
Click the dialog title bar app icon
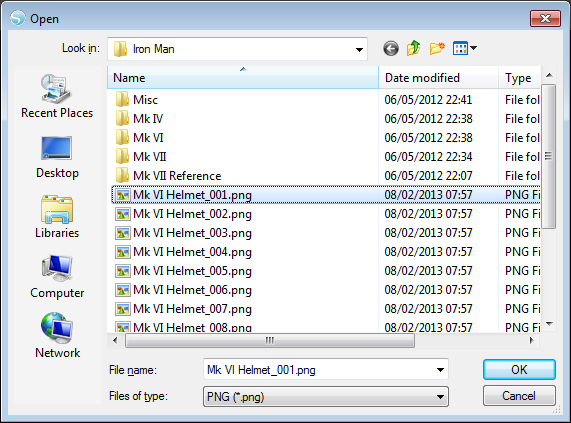[x=18, y=18]
